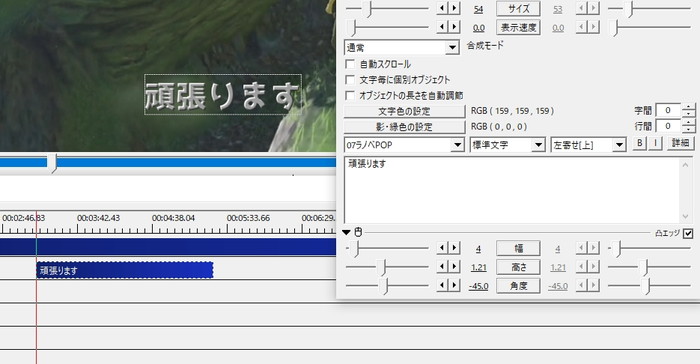
Task: Collapse the 凸エッジ filter triangle
Action: tap(346, 232)
